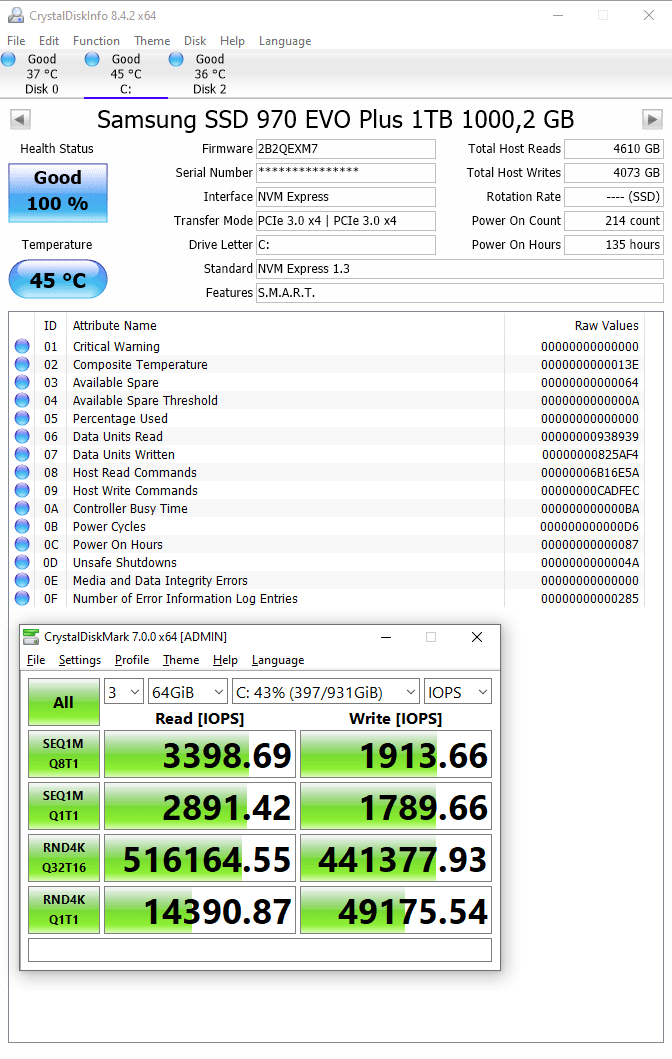This screenshot has width=672, height=1059.
Task: Open test count dropdown showing 3
Action: [x=124, y=692]
